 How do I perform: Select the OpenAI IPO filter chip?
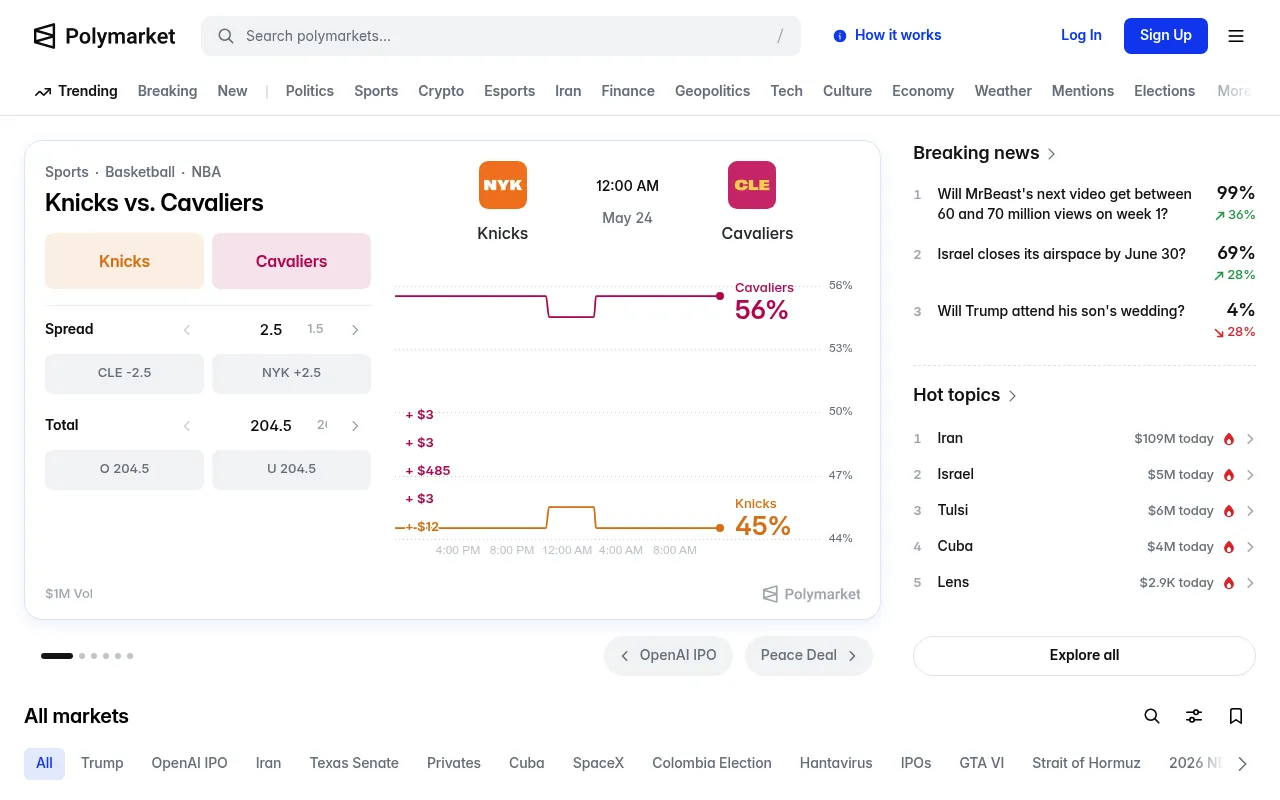(190, 763)
